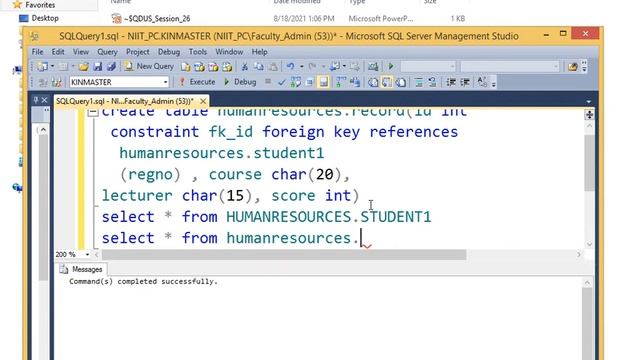
Task: Open the KINMASTER database dropdown
Action: coord(165,82)
